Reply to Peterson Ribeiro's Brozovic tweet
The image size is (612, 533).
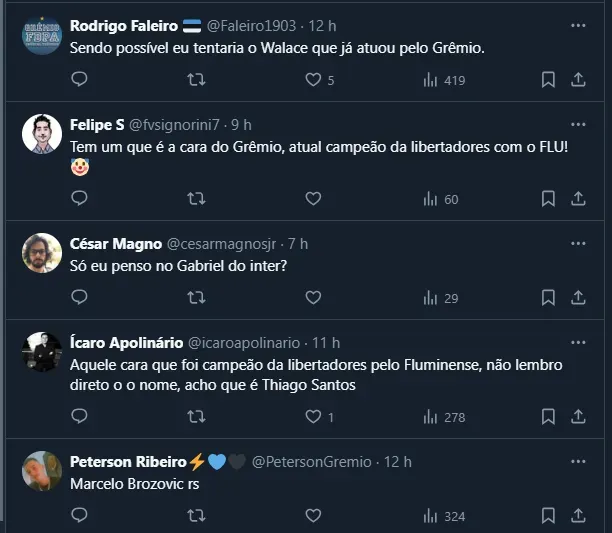[80, 515]
